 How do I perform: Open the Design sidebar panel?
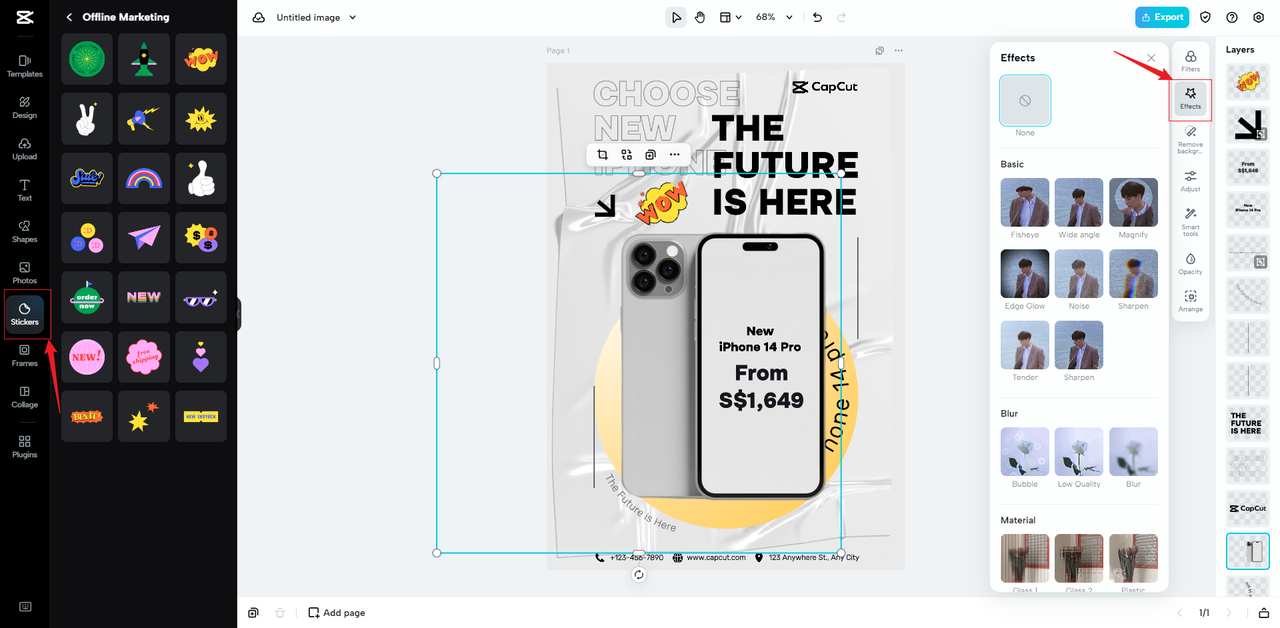coord(25,108)
